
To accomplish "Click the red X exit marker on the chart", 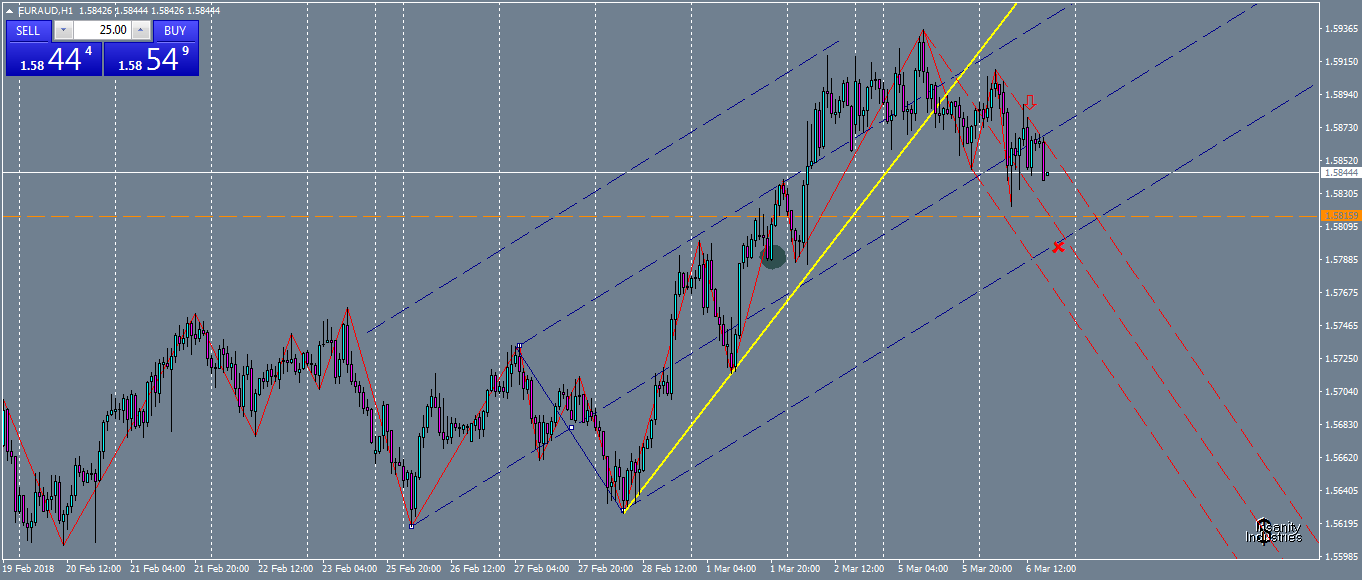I will 1058,247.
